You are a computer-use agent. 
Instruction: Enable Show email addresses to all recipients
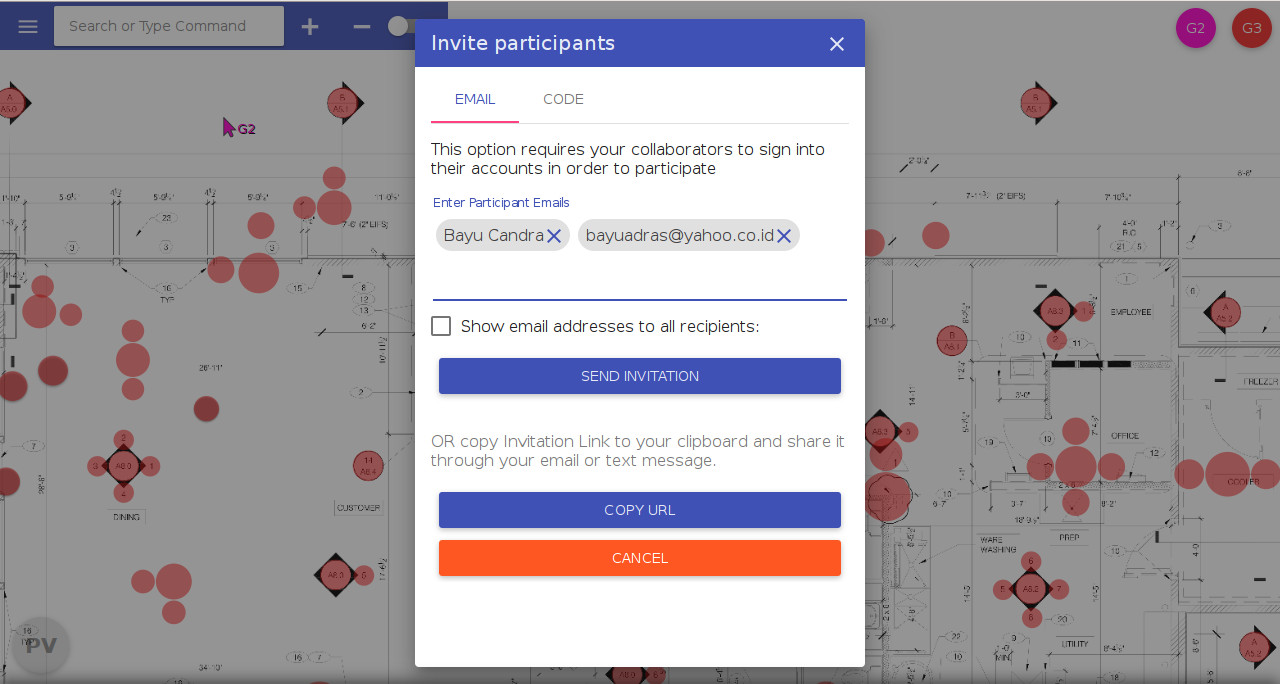pos(441,326)
